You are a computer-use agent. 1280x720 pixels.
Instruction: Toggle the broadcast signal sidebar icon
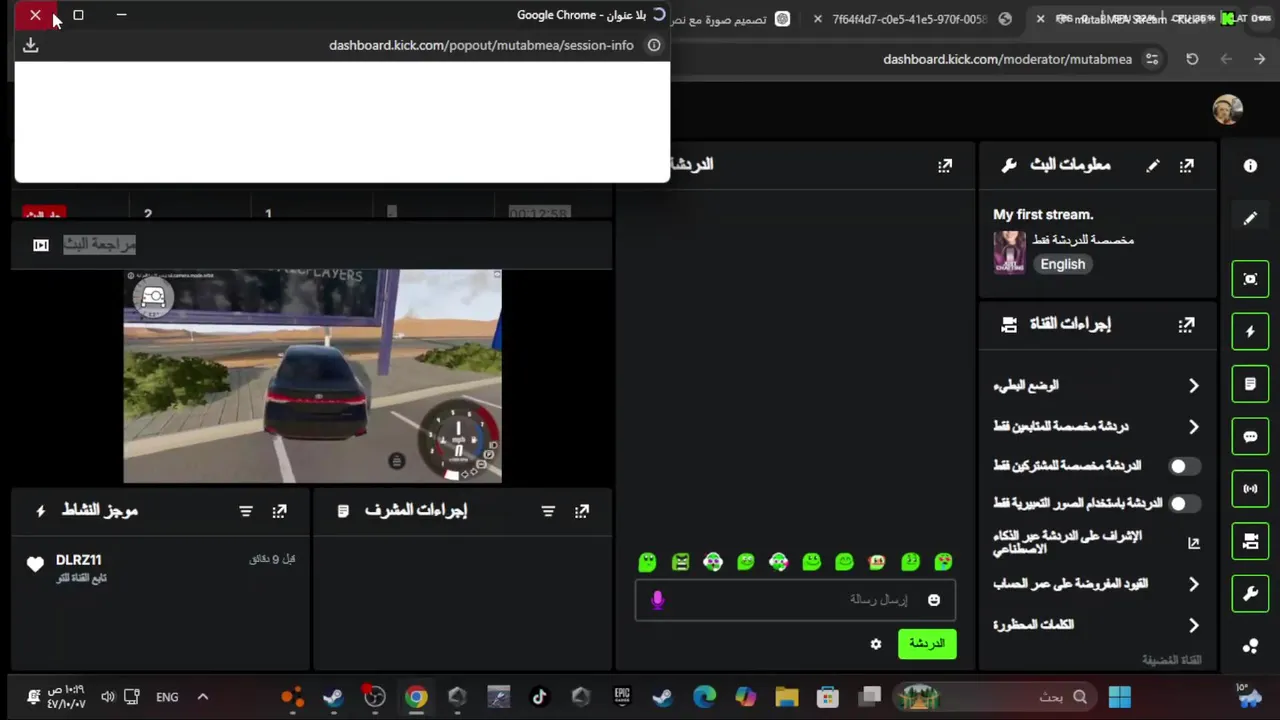point(1250,489)
